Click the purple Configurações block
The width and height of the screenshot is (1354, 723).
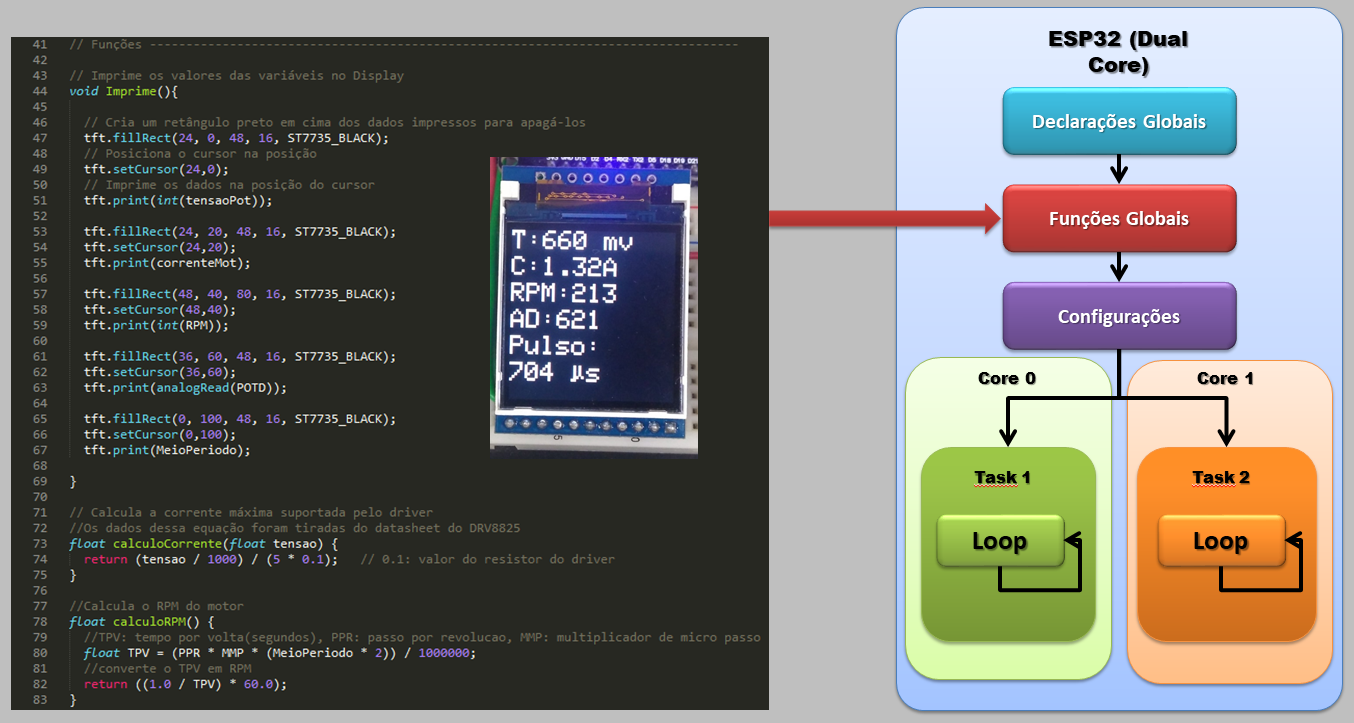pyautogui.click(x=1118, y=316)
